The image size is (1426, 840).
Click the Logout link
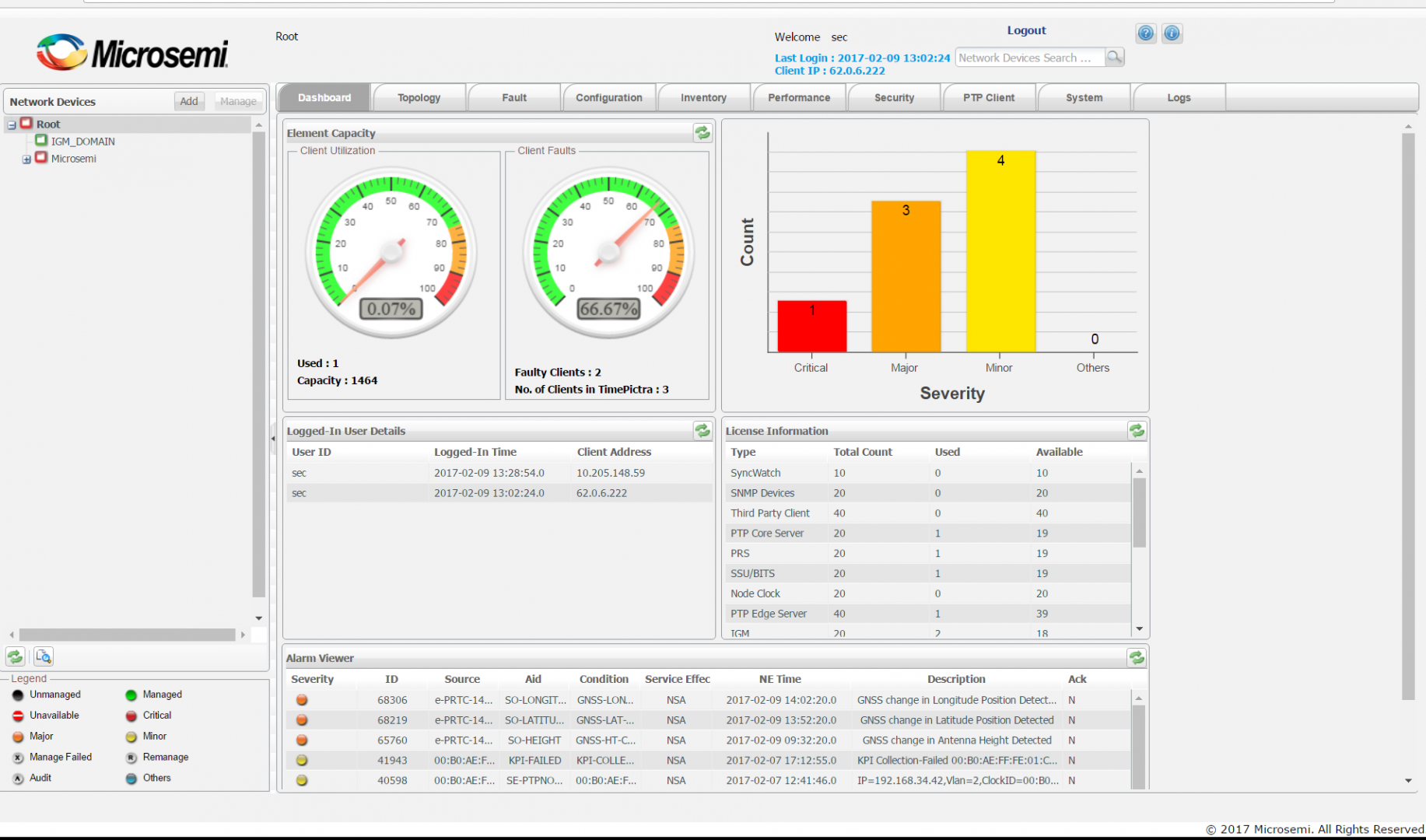click(1025, 30)
